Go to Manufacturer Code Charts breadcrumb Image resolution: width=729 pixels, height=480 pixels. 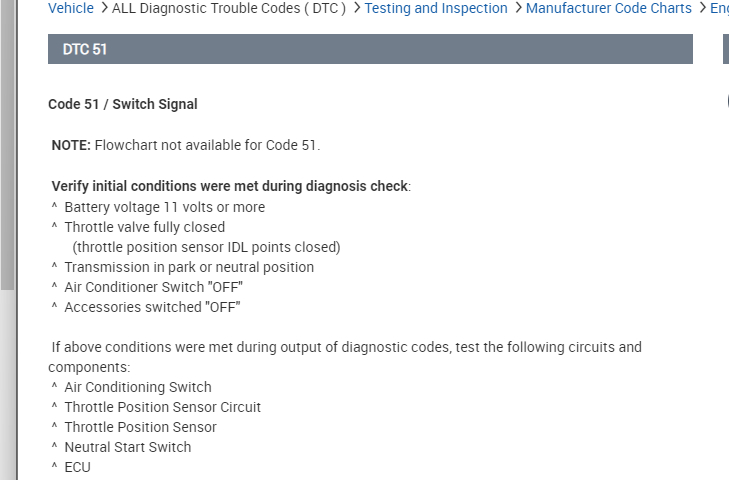pyautogui.click(x=608, y=8)
